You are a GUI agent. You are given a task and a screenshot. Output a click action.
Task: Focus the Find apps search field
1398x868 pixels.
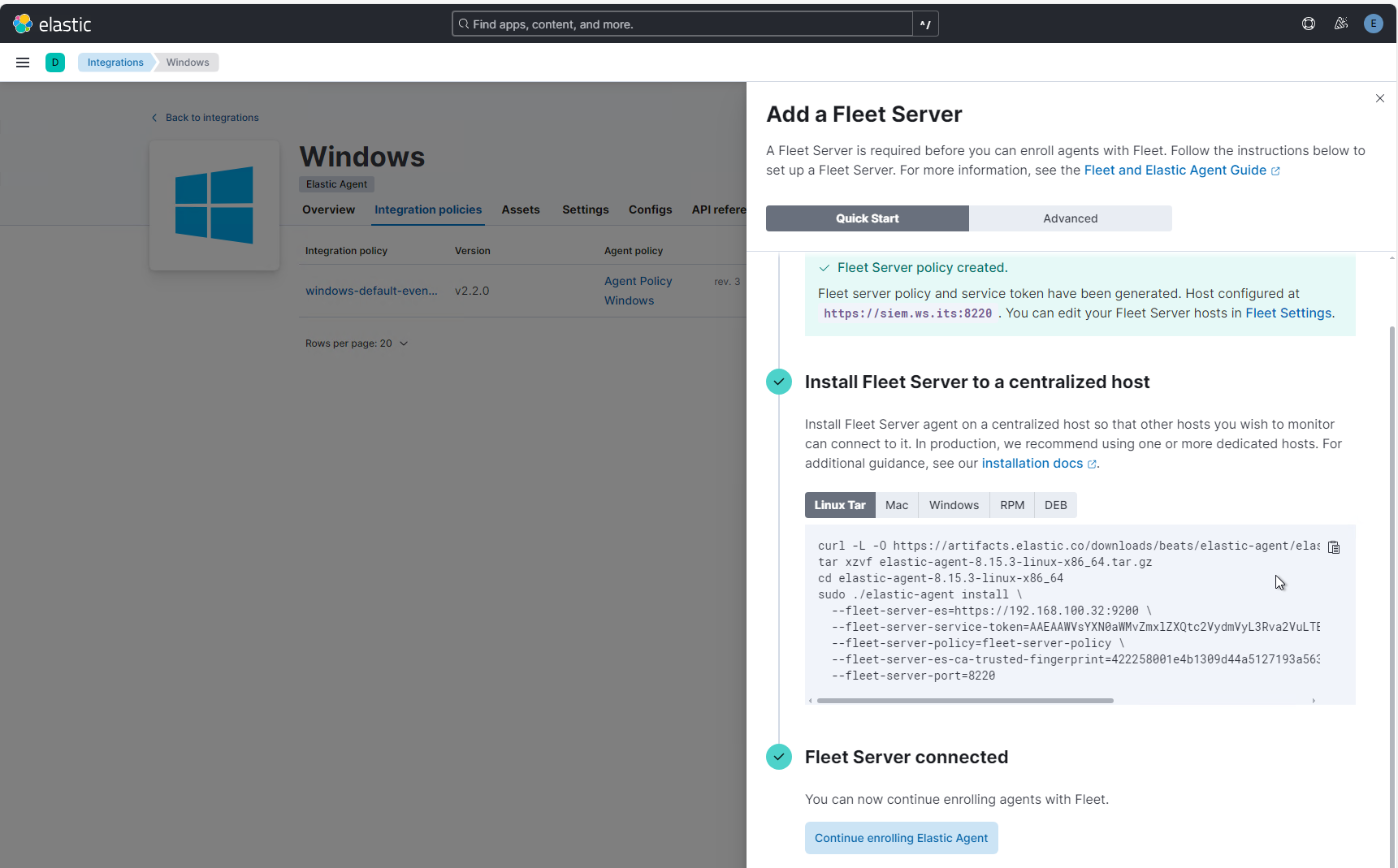[682, 24]
